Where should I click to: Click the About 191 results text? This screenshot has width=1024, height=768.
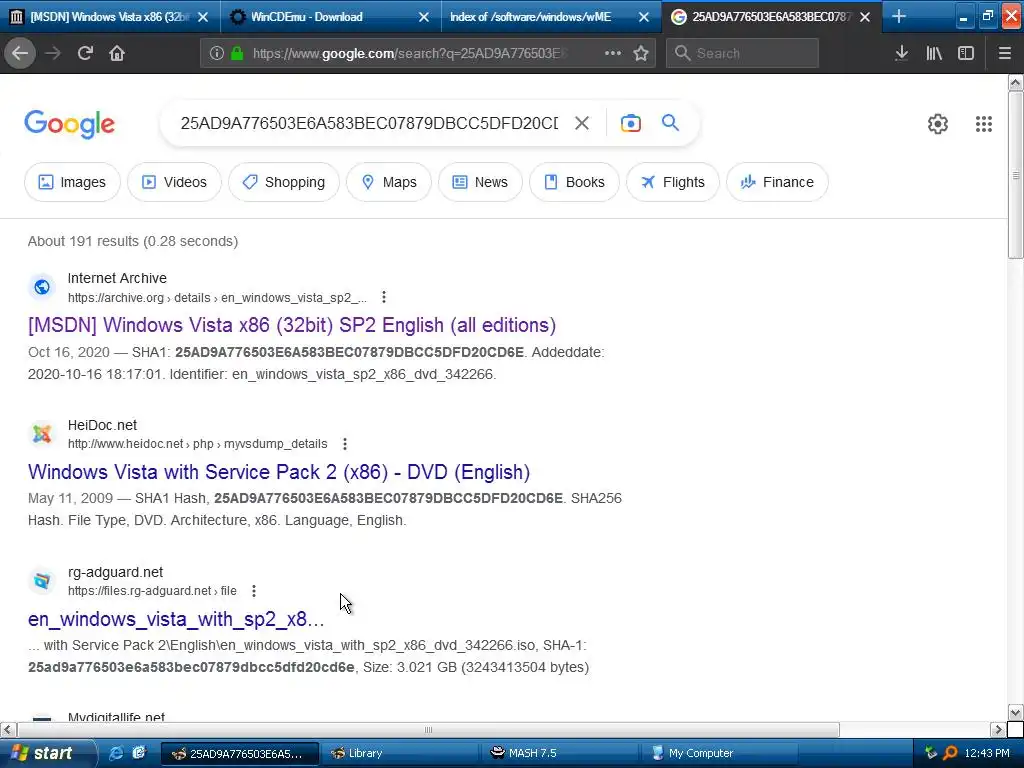(133, 241)
